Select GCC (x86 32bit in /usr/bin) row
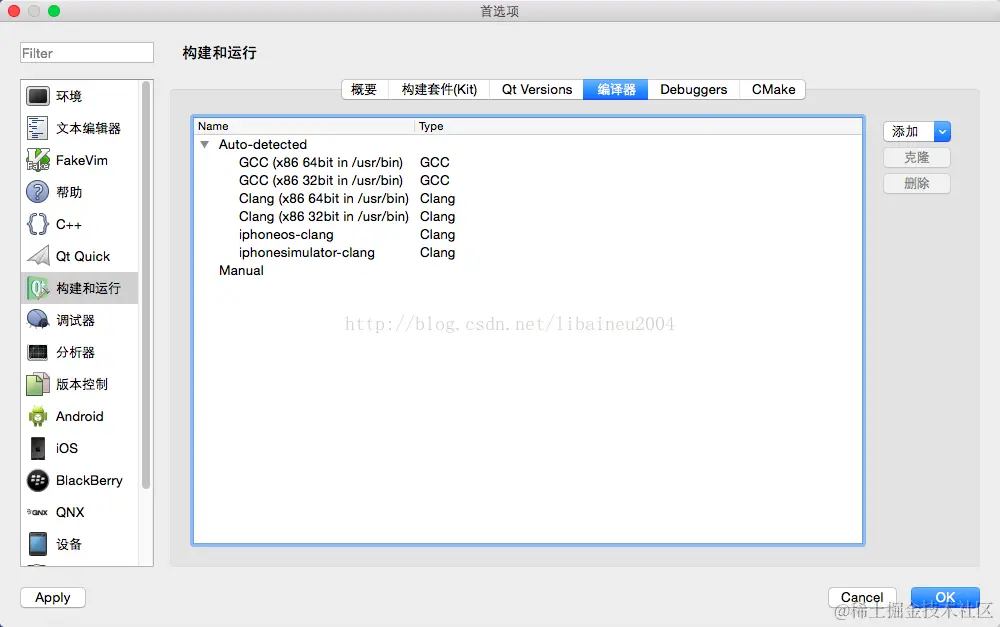 coord(528,181)
